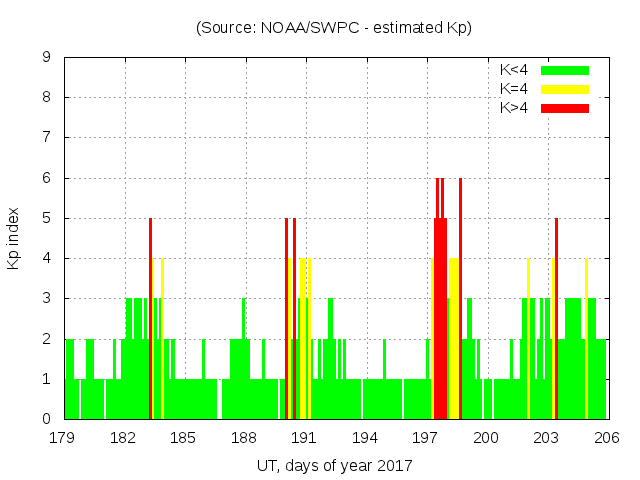Image resolution: width=640 pixels, height=480 pixels.
Task: Click x-axis tick label 179
Action: [x=63, y=438]
